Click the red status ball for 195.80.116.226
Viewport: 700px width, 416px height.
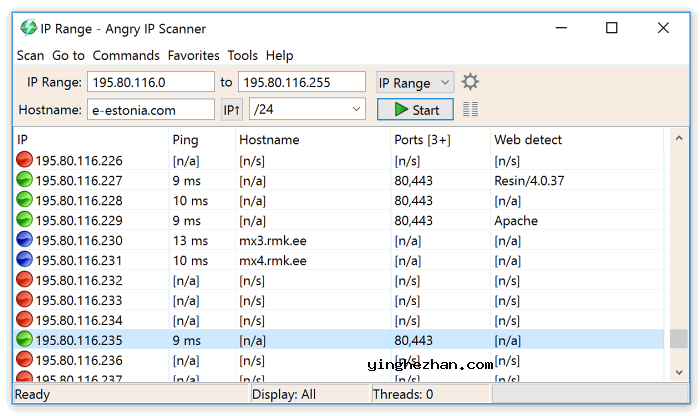(x=25, y=159)
